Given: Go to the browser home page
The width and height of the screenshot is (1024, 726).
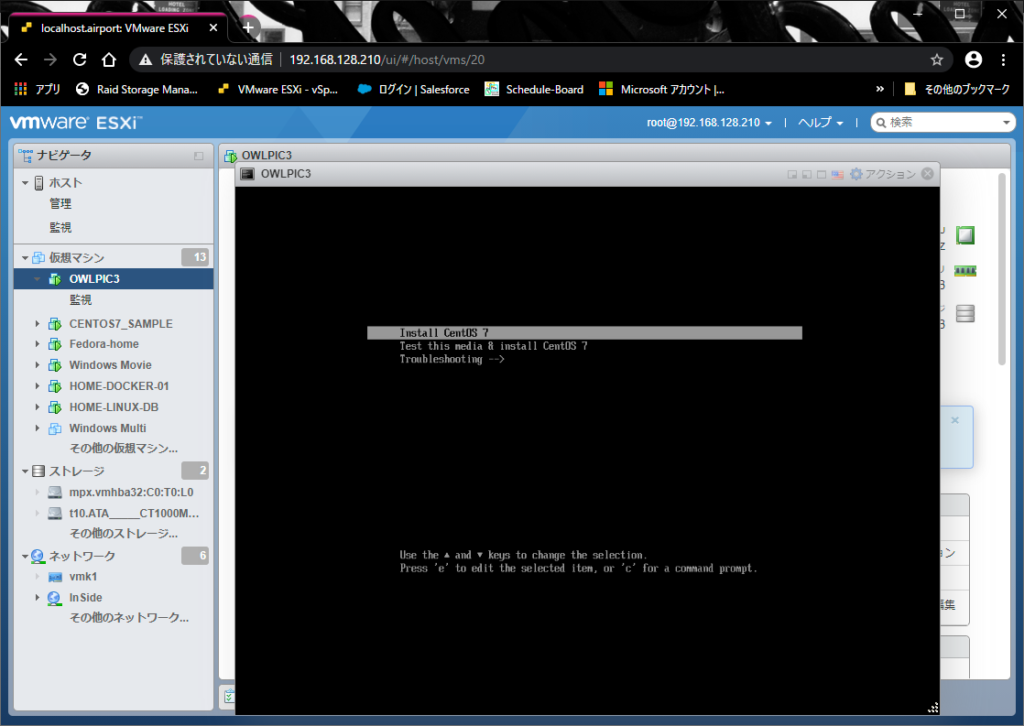Looking at the screenshot, I should pyautogui.click(x=109, y=59).
